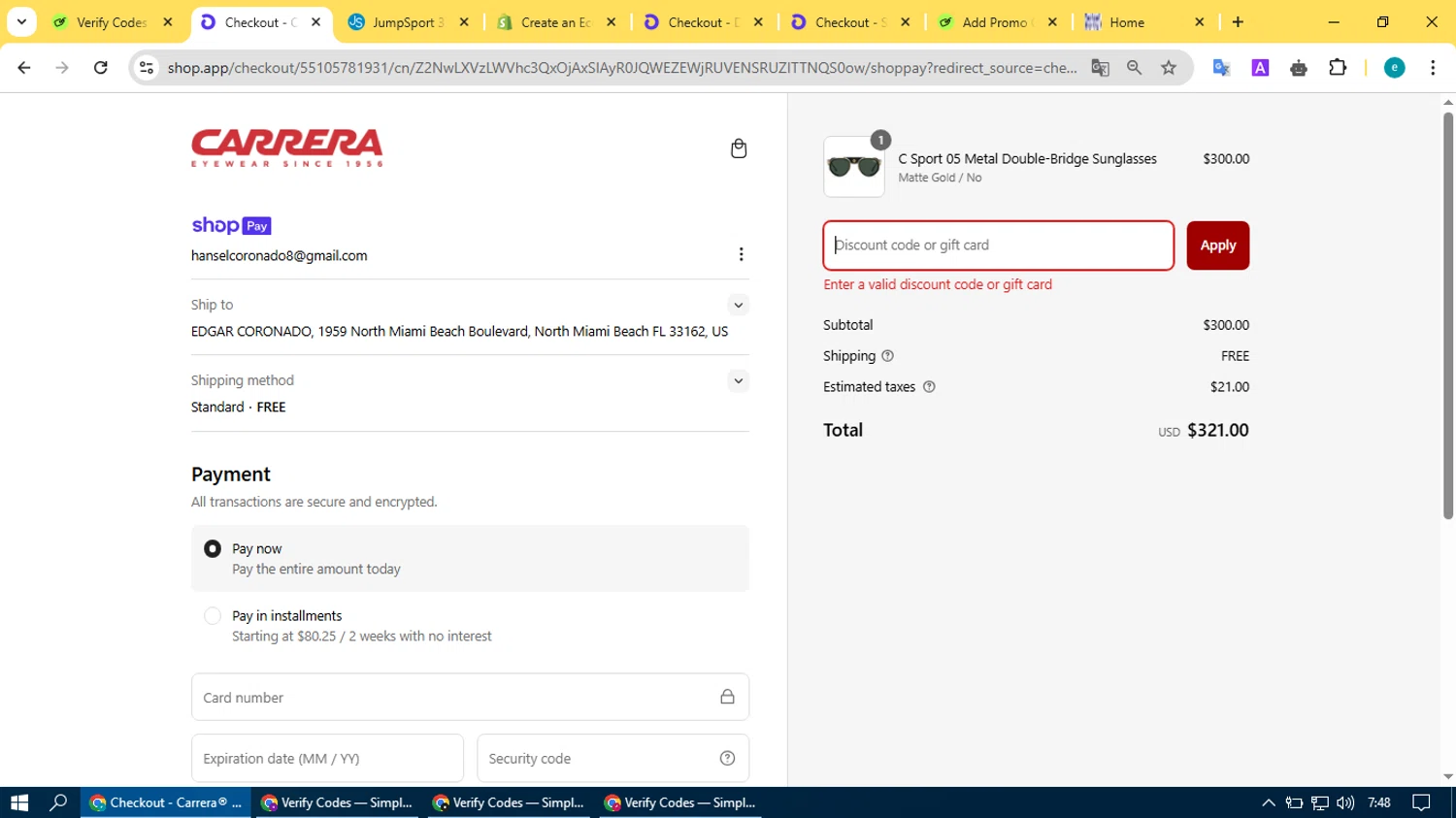Click the lock icon in Card number field
1456x818 pixels.
click(727, 697)
